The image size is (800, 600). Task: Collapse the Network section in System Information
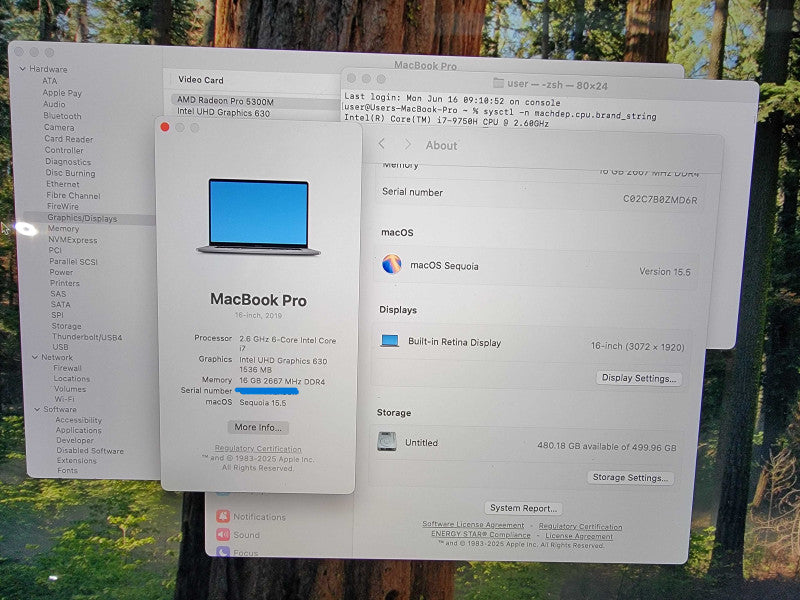(35, 357)
